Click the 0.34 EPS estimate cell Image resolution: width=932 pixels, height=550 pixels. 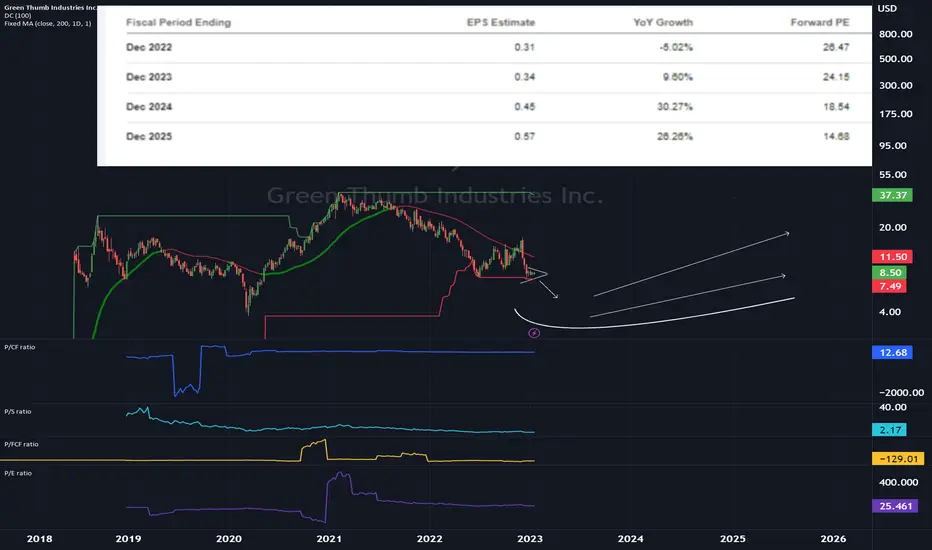pos(524,77)
